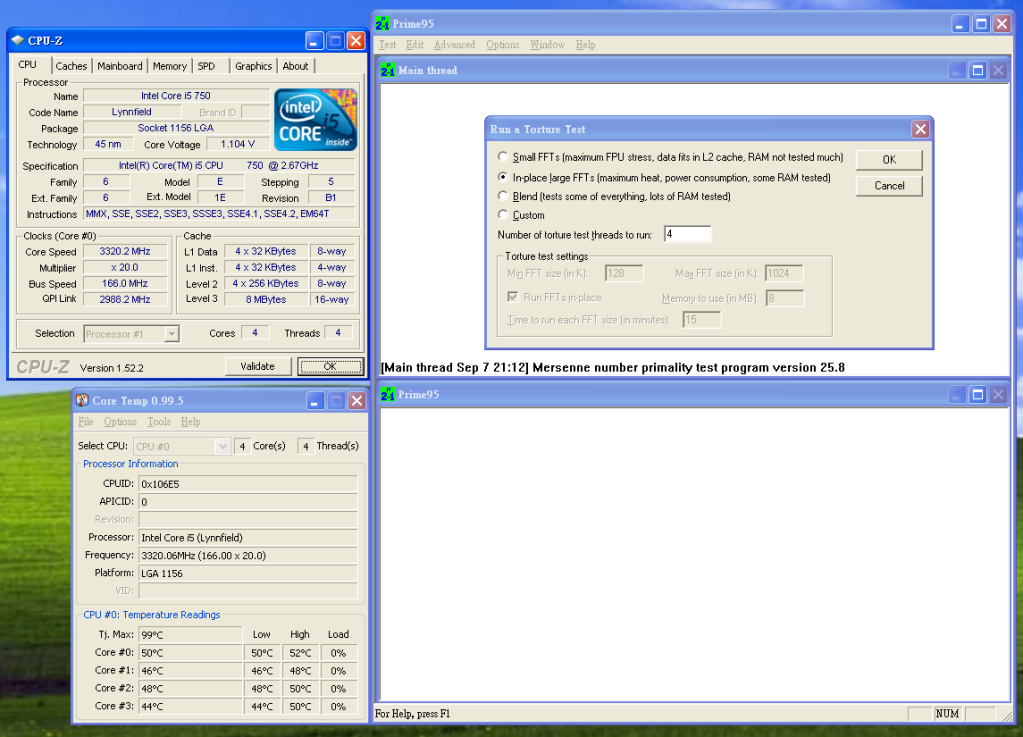Click the Min FFT size field
Screen dimensions: 1023x737
(624, 273)
